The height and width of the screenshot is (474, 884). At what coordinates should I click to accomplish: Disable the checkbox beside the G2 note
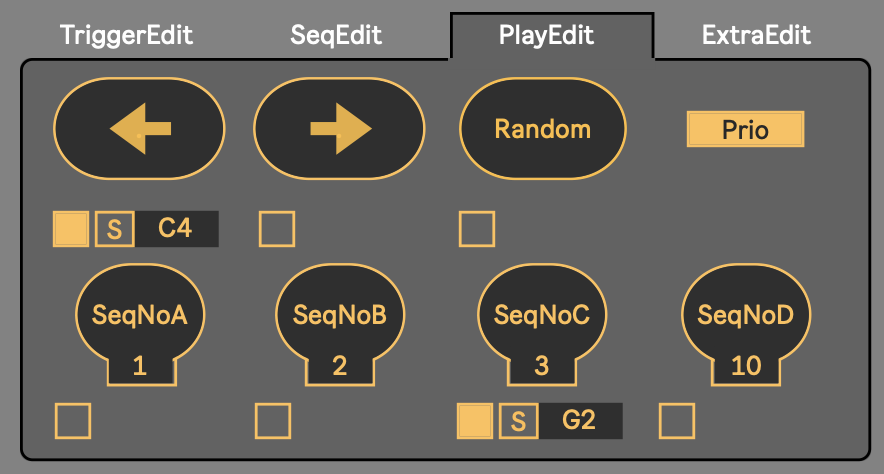(x=475, y=421)
